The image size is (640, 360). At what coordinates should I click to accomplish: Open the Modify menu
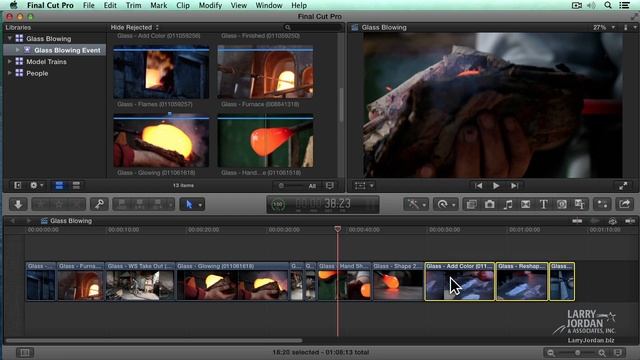click(210, 5)
